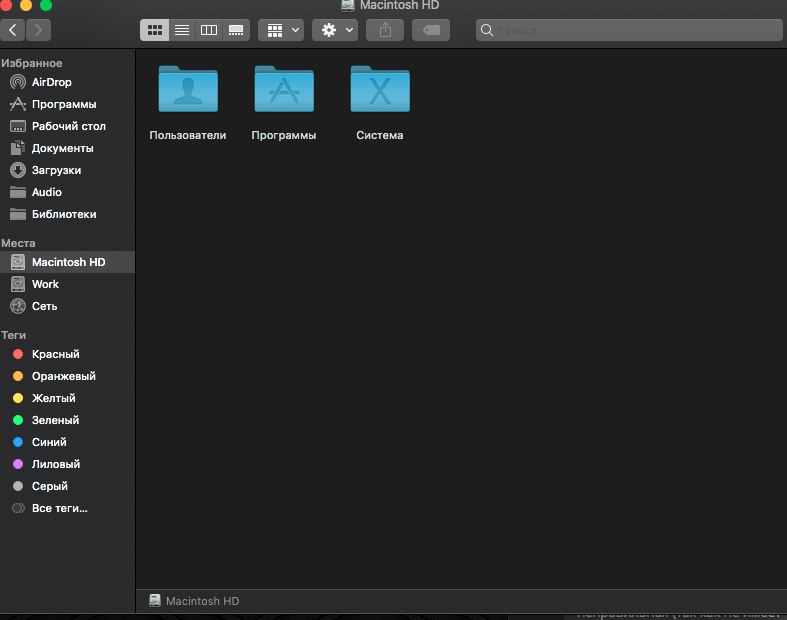This screenshot has width=787, height=620.
Task: Click the green zoom window button
Action: tap(46, 5)
